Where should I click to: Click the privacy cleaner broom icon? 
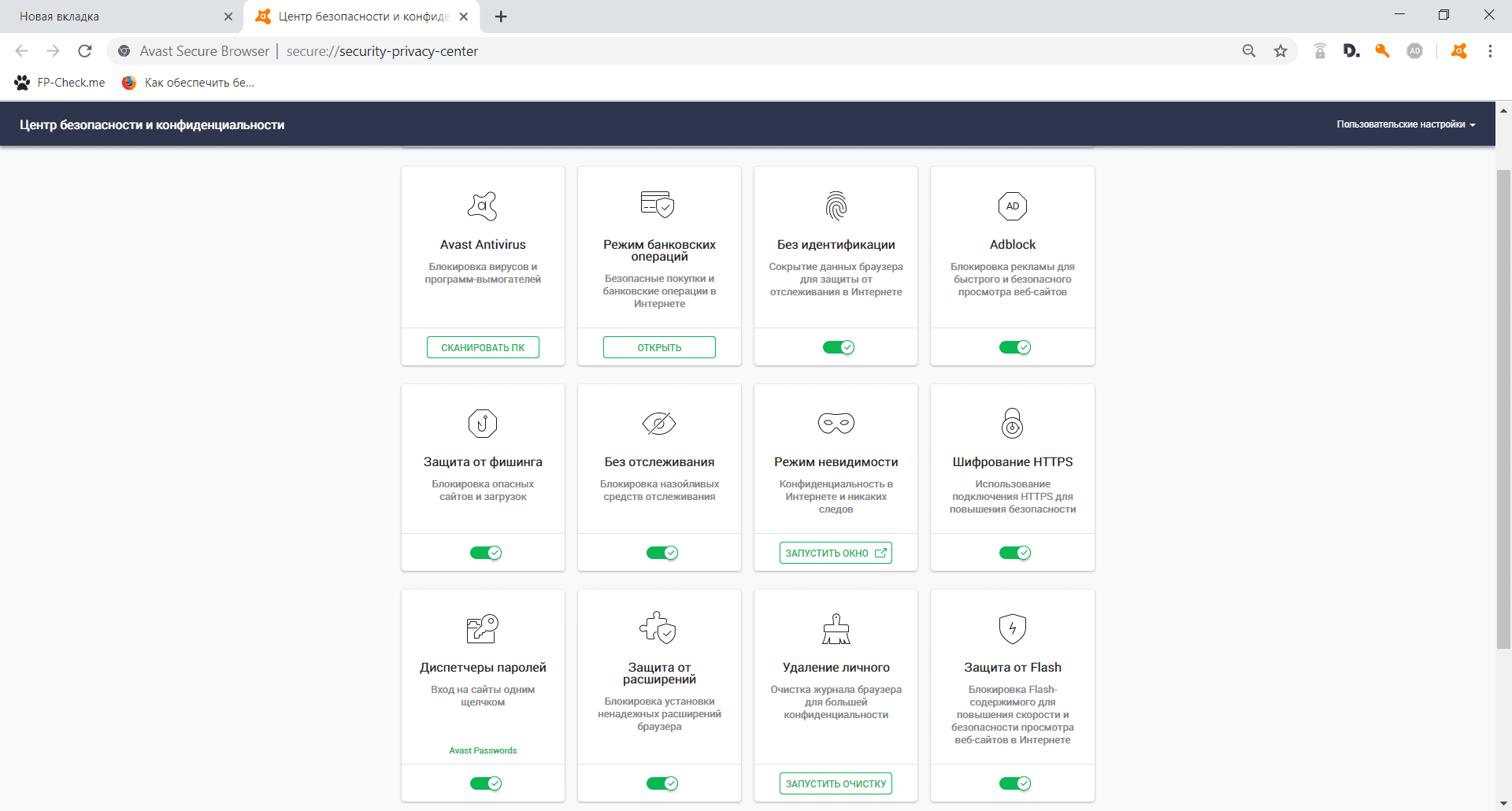[836, 629]
